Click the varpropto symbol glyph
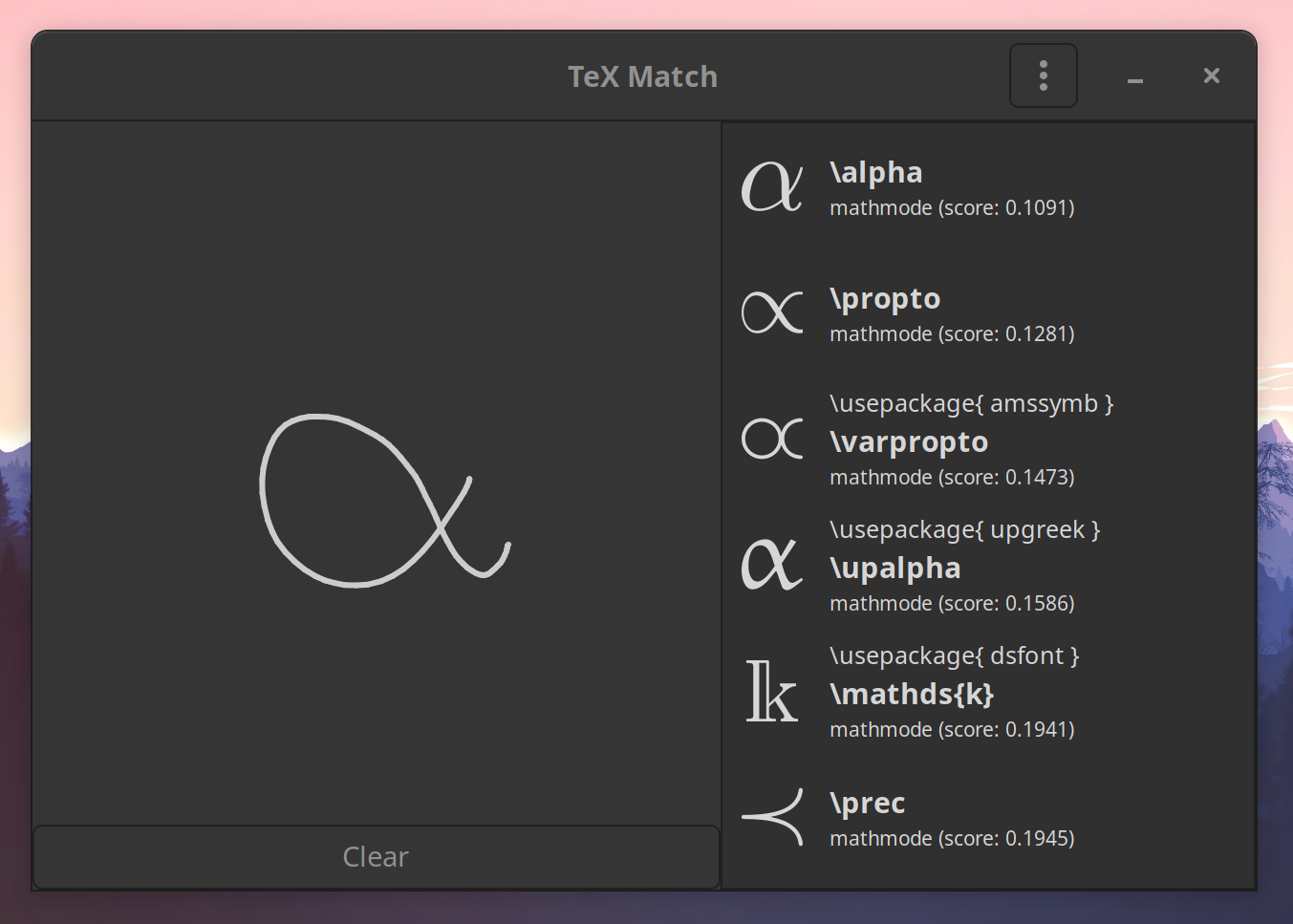 pos(772,439)
